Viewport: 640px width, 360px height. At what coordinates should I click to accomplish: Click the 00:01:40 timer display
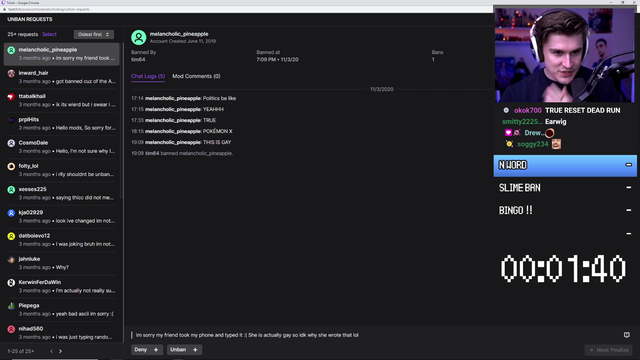pos(563,269)
